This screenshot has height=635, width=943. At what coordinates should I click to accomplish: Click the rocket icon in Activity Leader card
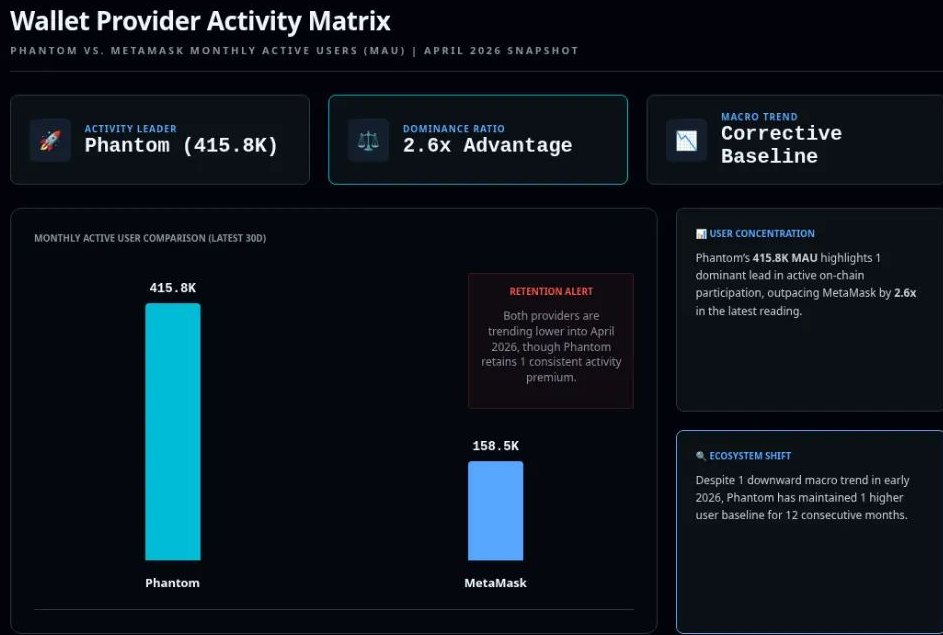(x=51, y=140)
